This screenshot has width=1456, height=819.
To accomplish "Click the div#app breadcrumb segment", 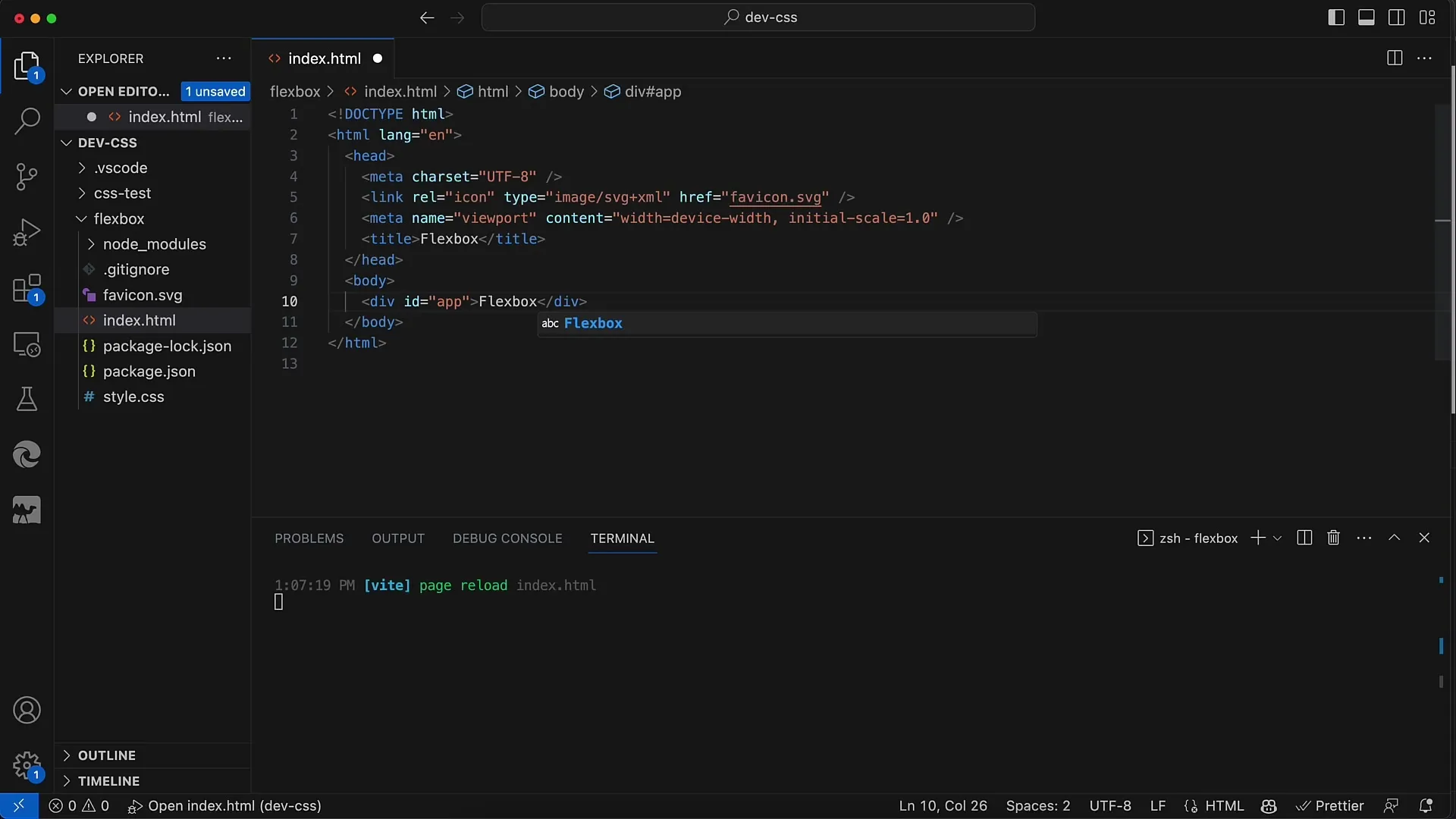I will (x=652, y=92).
